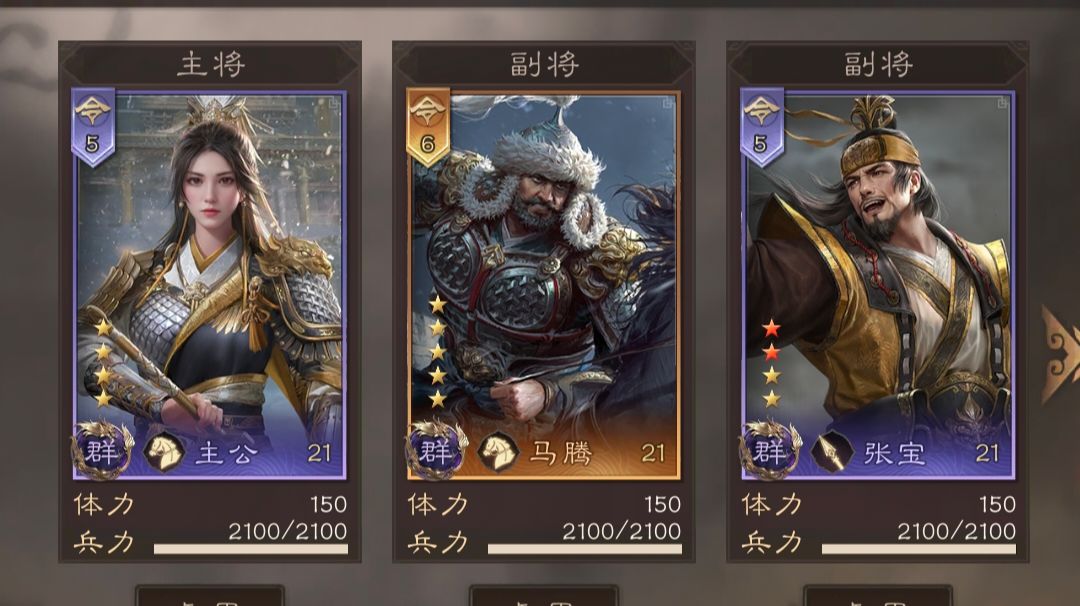The image size is (1080, 606).
Task: Select the 副将 header above 马腾
Action: pyautogui.click(x=544, y=65)
